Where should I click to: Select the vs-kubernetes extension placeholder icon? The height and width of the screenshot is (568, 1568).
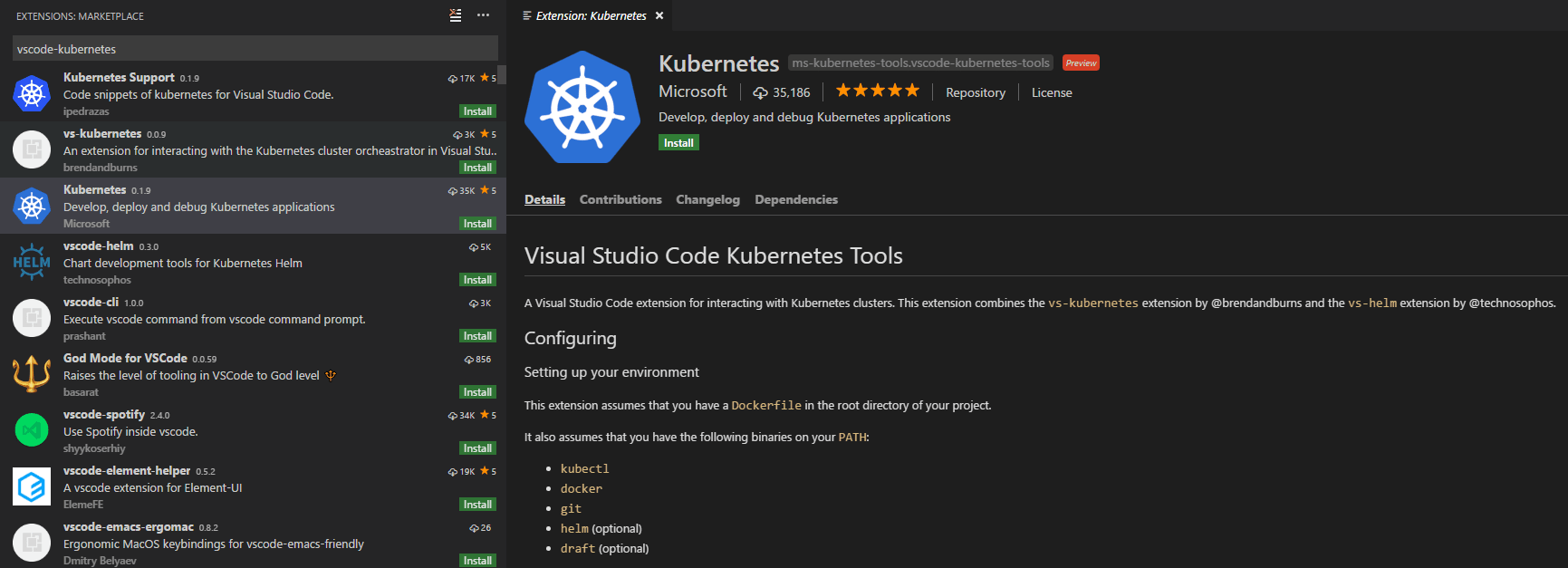[x=32, y=149]
